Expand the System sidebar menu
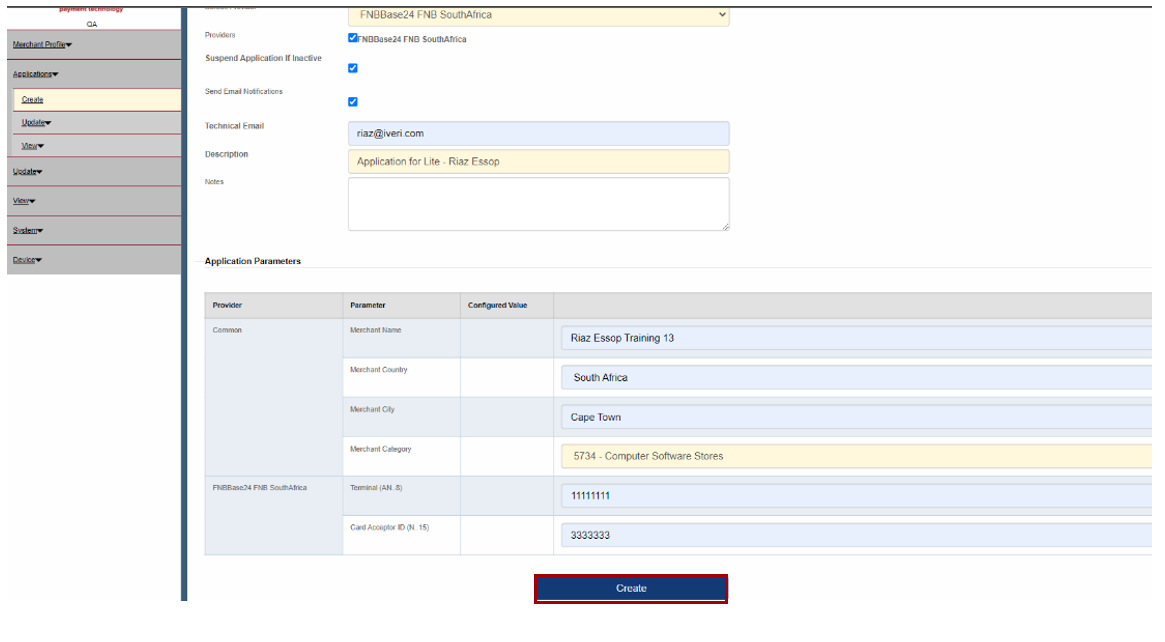1165x642 pixels. pos(28,231)
